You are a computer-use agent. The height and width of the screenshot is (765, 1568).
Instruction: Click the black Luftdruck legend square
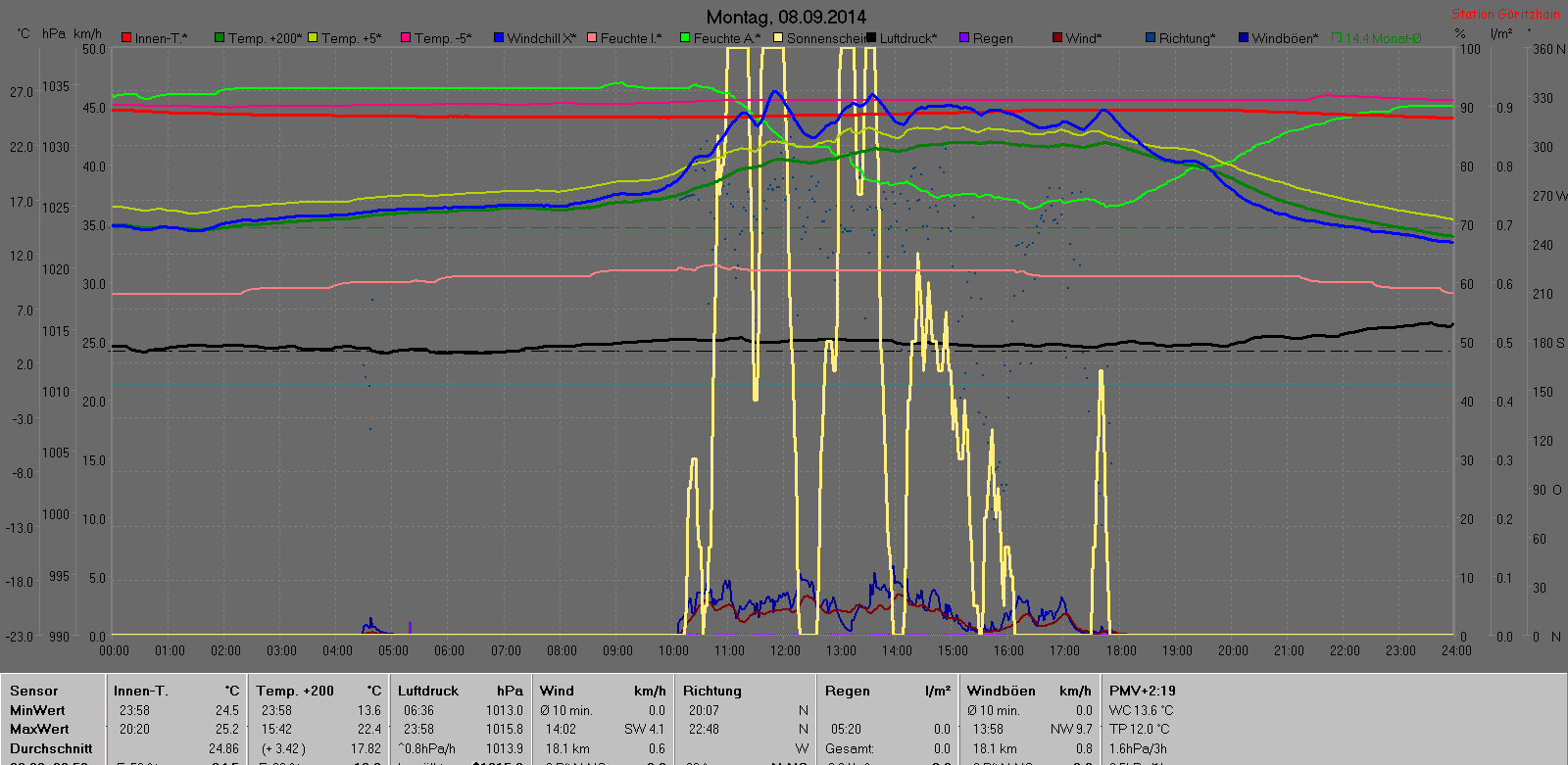871,38
